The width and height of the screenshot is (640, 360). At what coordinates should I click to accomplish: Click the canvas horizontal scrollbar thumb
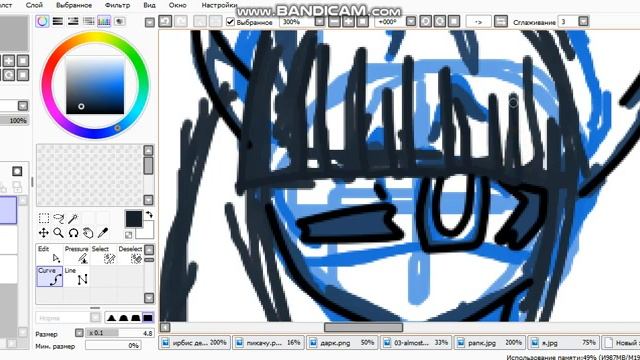coord(363,327)
